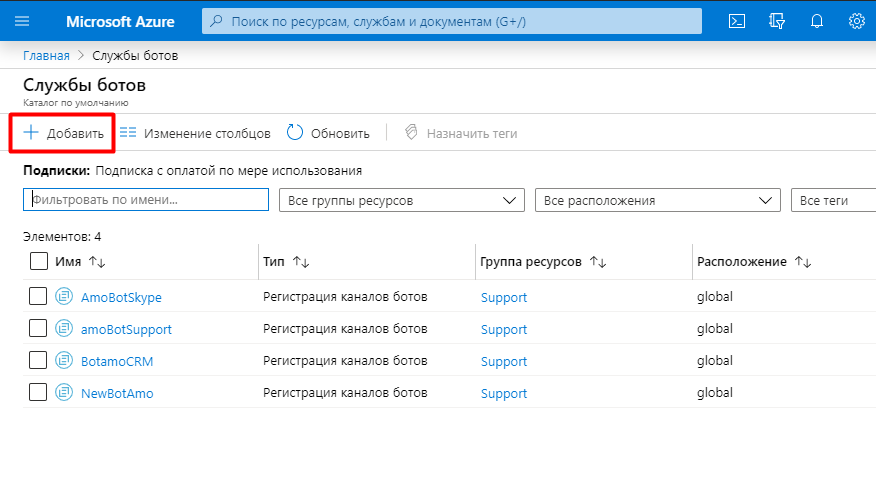Open the Все теги dropdown
The width and height of the screenshot is (876, 495).
834,200
